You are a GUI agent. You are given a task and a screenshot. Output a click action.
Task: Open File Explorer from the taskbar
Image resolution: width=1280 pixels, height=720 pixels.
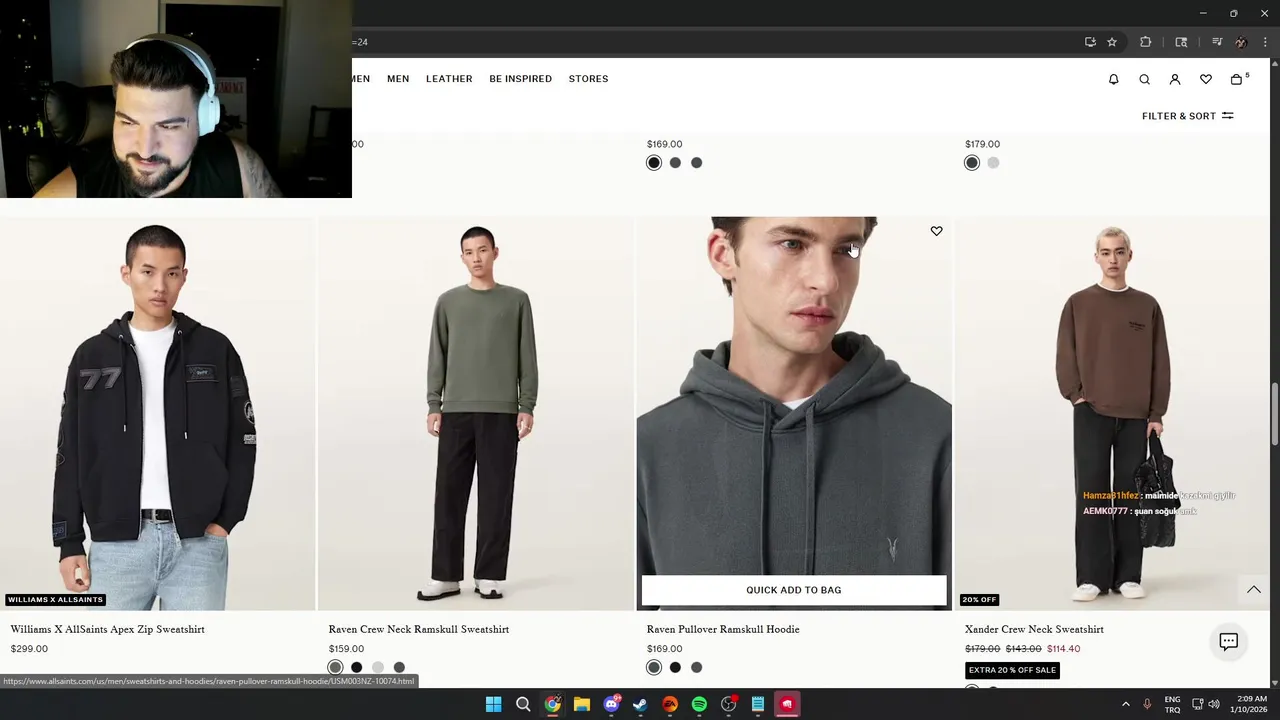pos(581,704)
